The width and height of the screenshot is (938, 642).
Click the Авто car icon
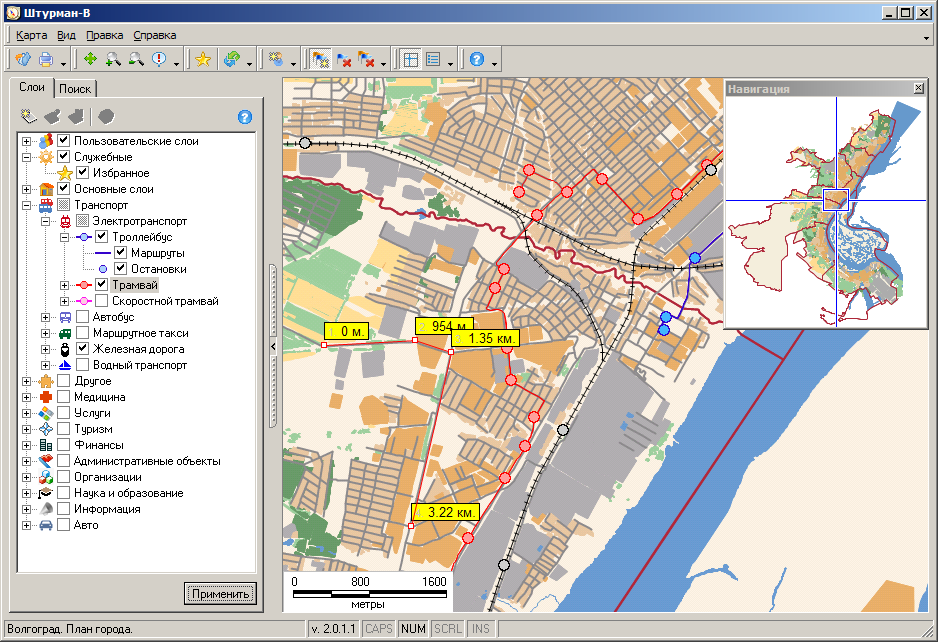(x=46, y=525)
